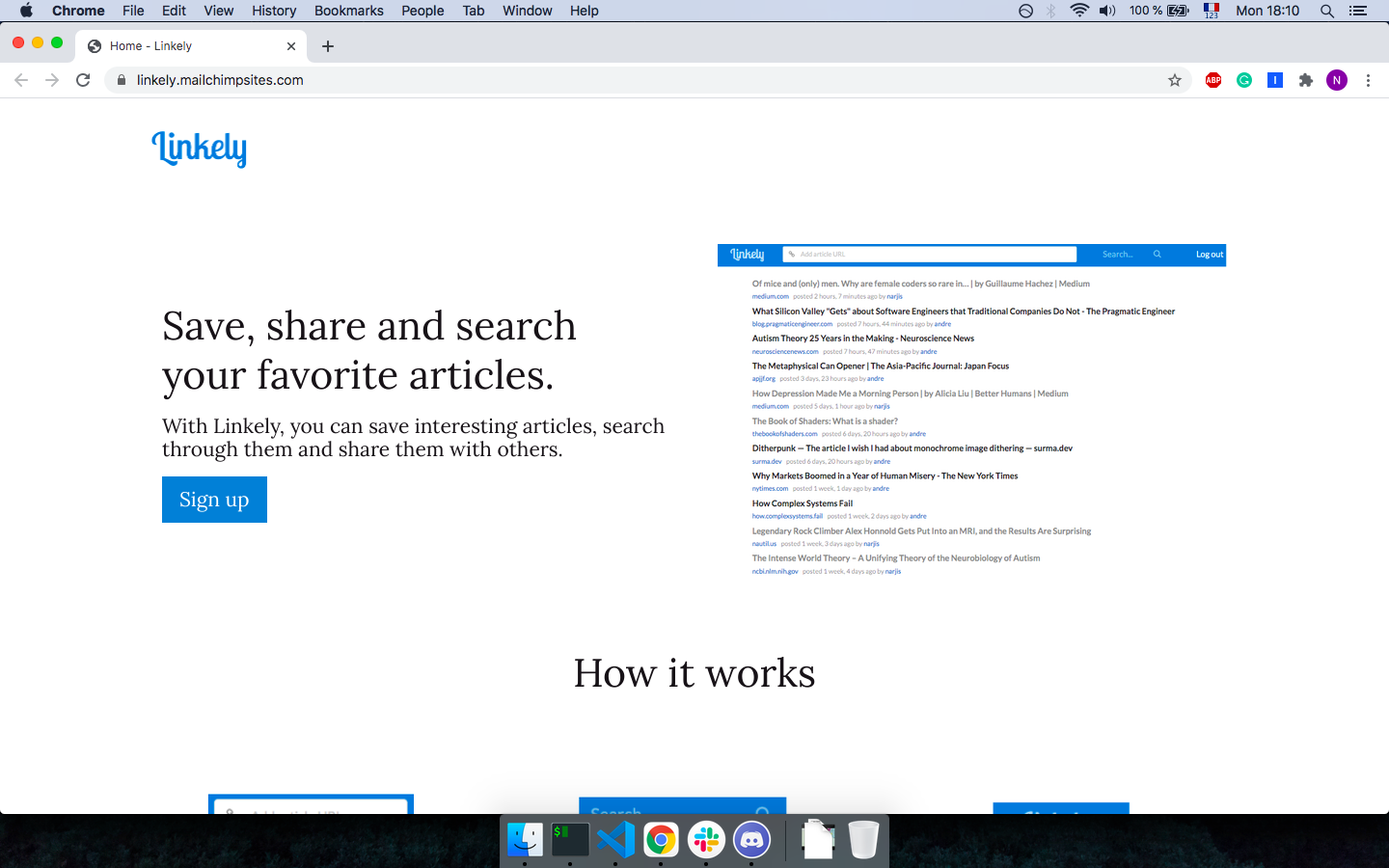
Task: Open the Grammarly extension icon
Action: click(1244, 80)
